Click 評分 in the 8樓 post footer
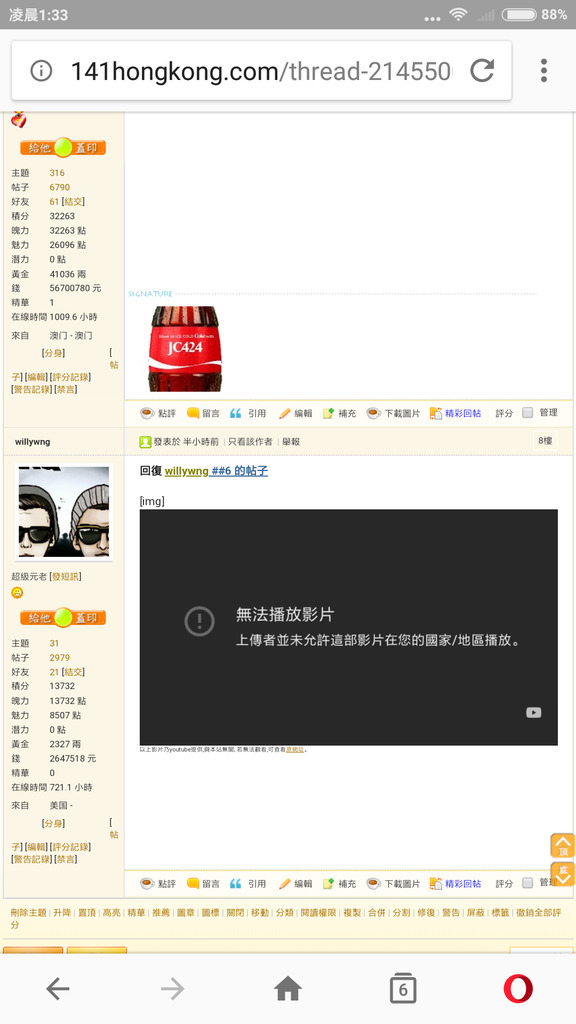The width and height of the screenshot is (576, 1024). coord(504,884)
